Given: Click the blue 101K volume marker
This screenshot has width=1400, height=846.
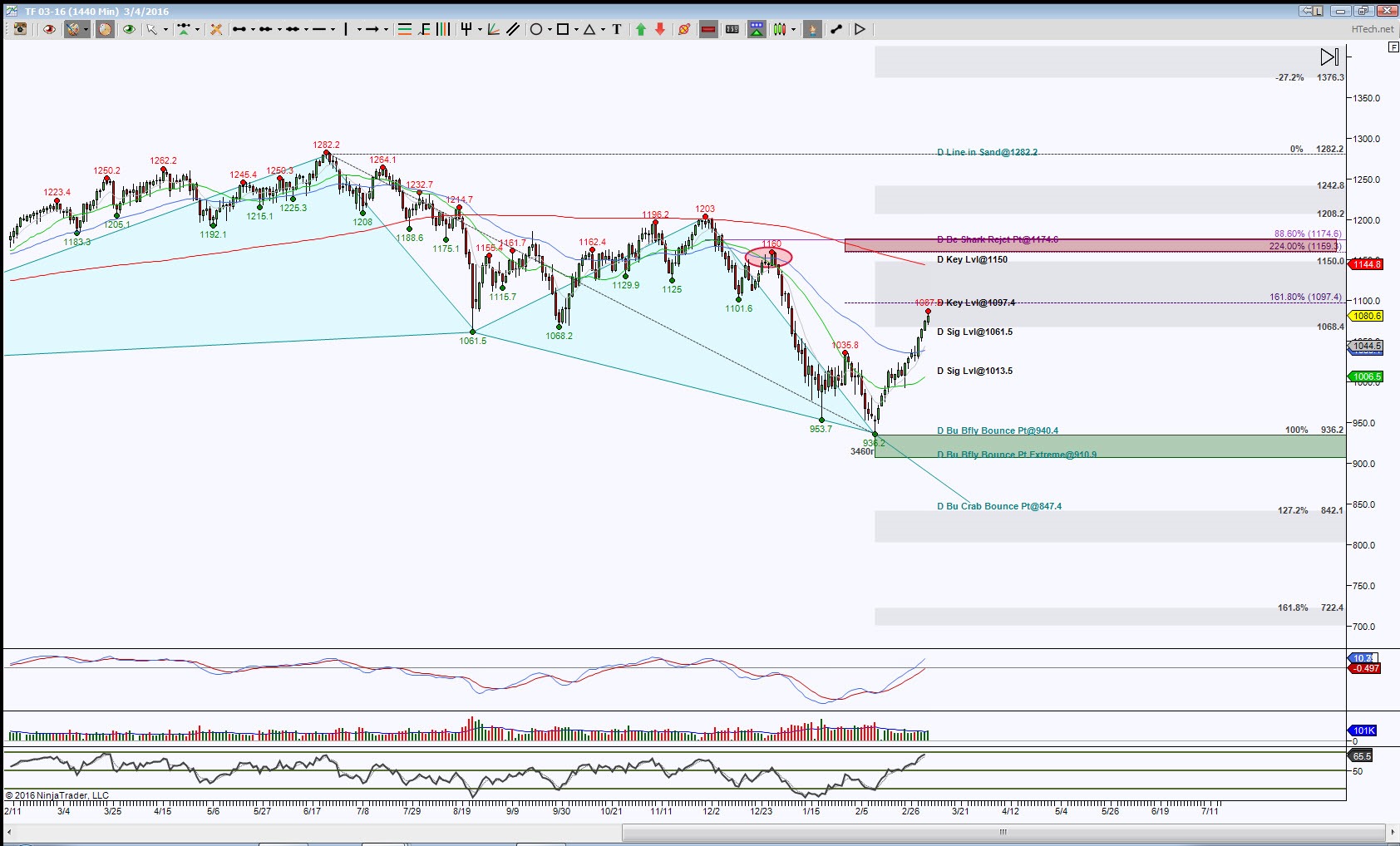Looking at the screenshot, I should coord(1363,730).
